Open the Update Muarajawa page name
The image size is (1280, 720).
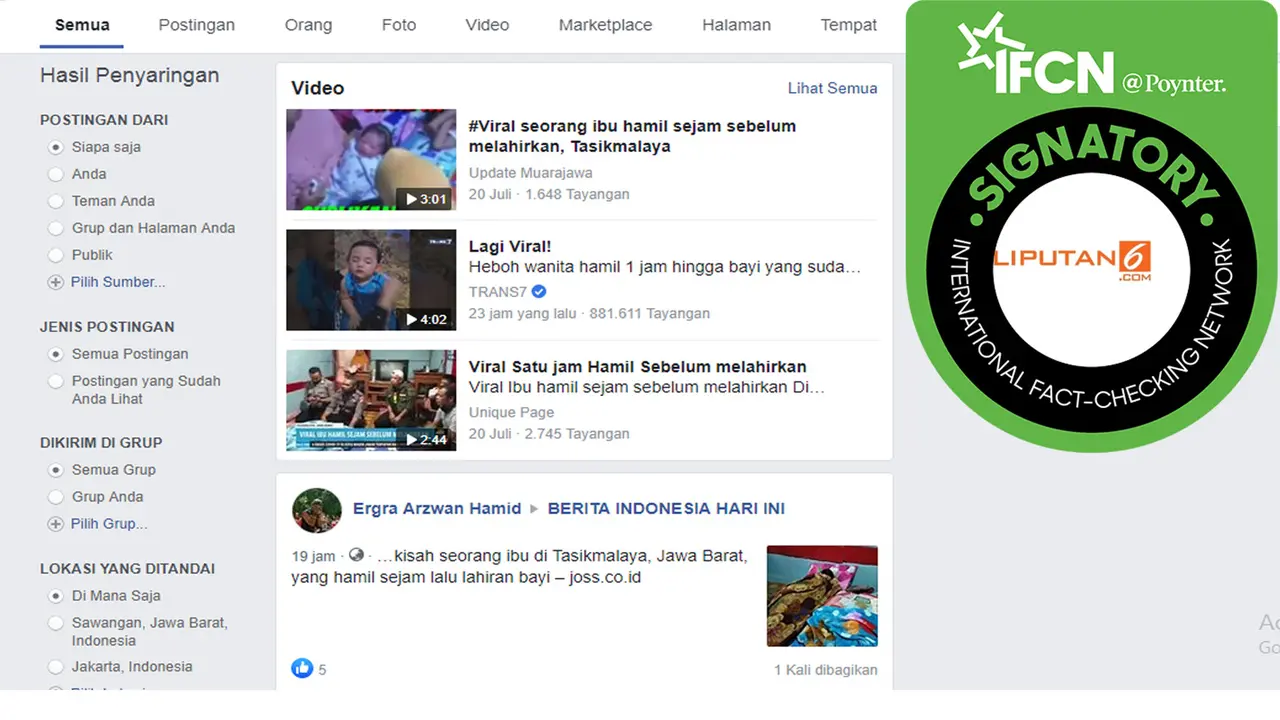[x=528, y=173]
